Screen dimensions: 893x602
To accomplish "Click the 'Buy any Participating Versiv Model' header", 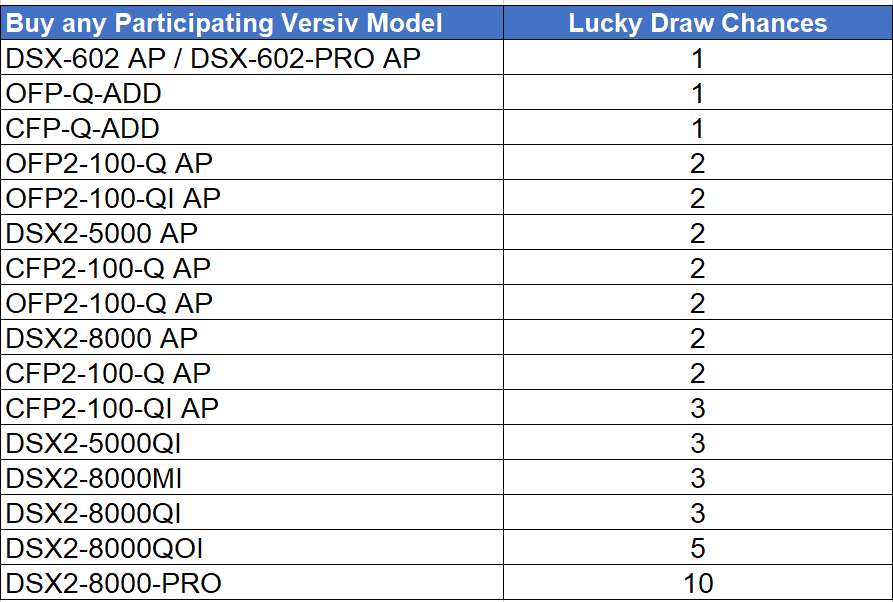I will coord(252,23).
